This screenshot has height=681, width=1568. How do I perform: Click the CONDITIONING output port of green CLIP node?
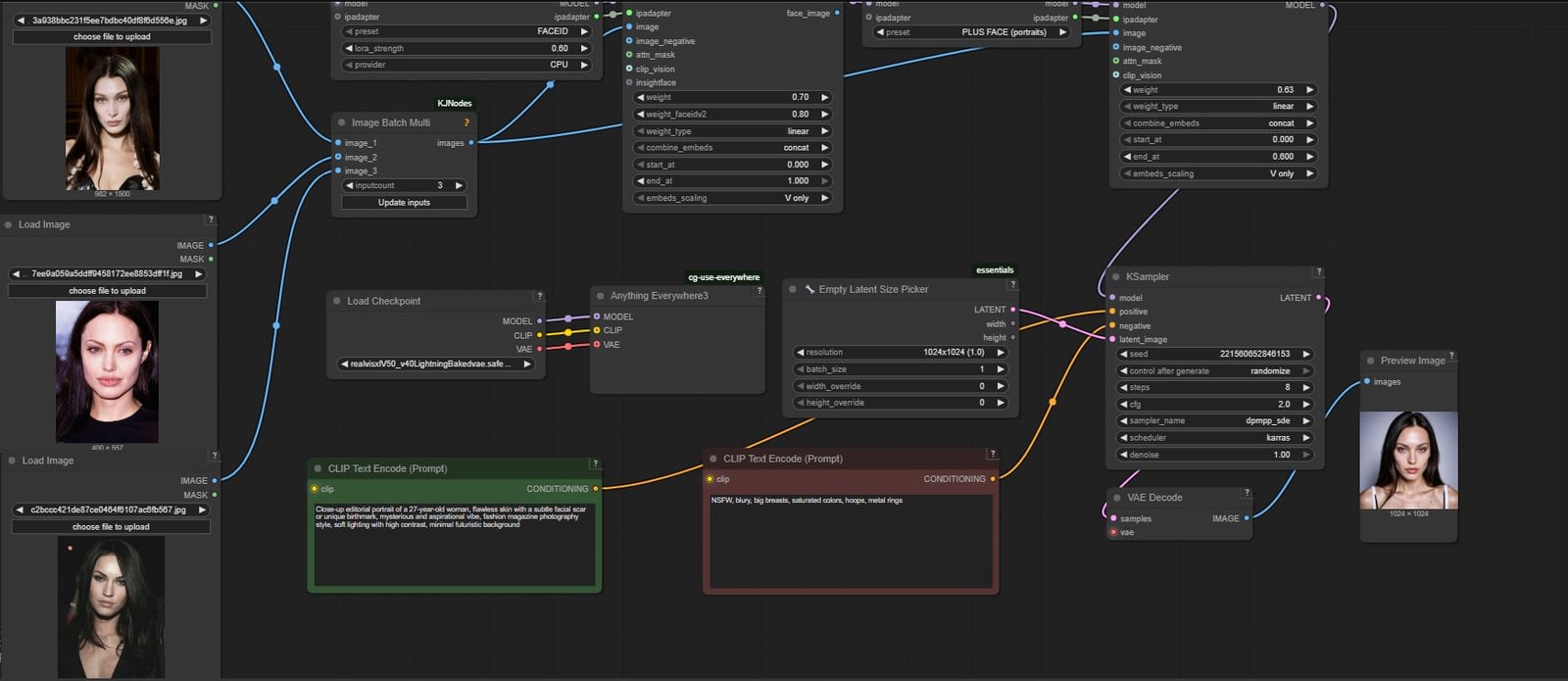click(x=596, y=489)
